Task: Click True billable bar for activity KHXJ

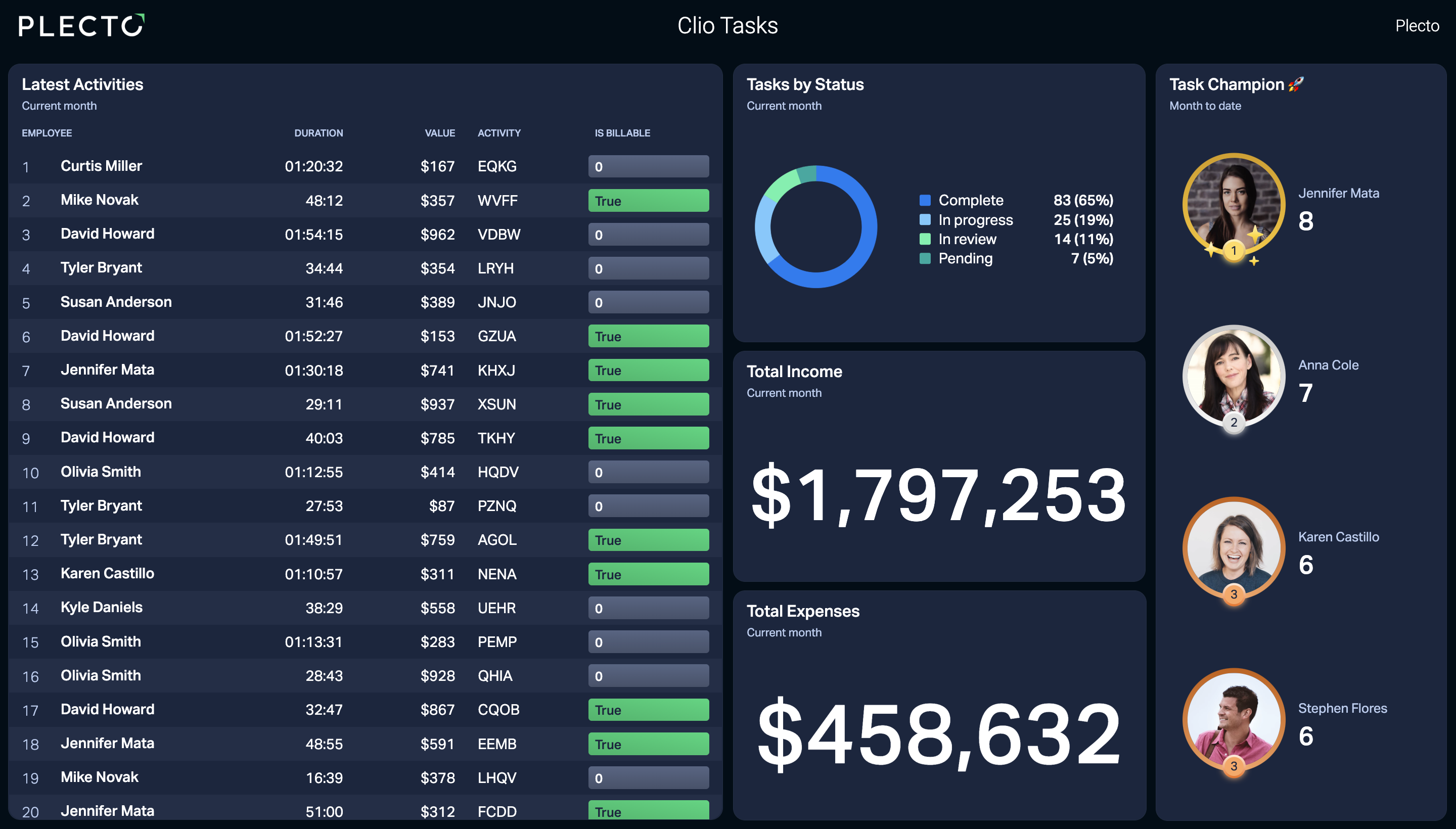Action: point(648,370)
